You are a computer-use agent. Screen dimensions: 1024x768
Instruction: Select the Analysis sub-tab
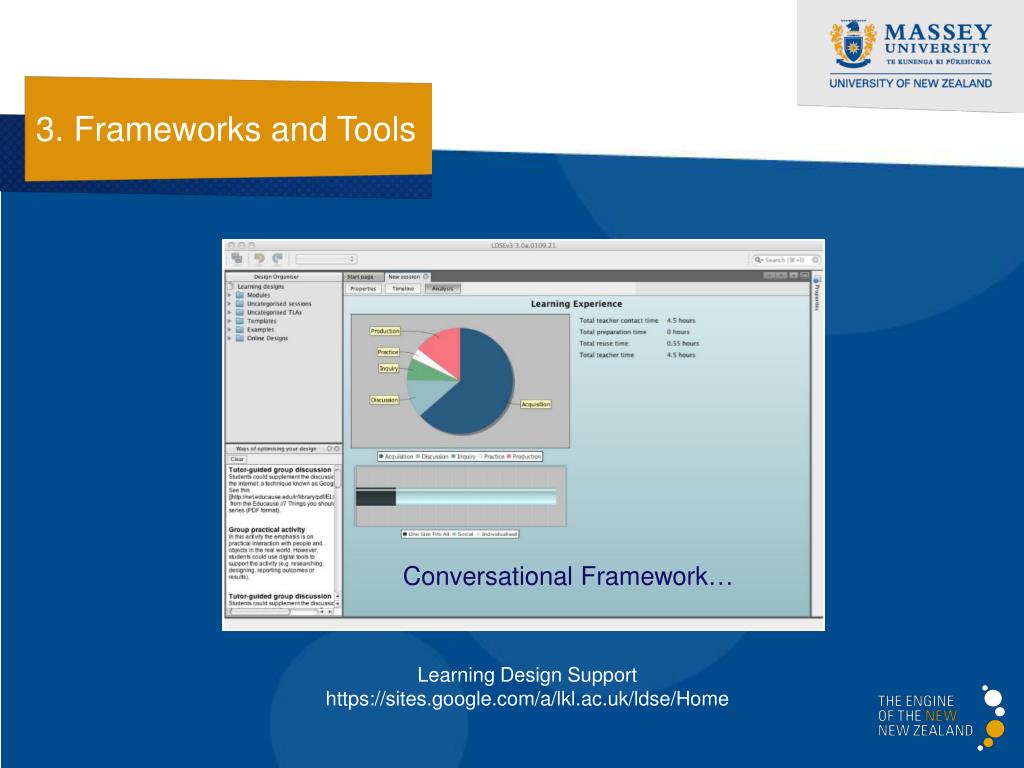tap(442, 289)
